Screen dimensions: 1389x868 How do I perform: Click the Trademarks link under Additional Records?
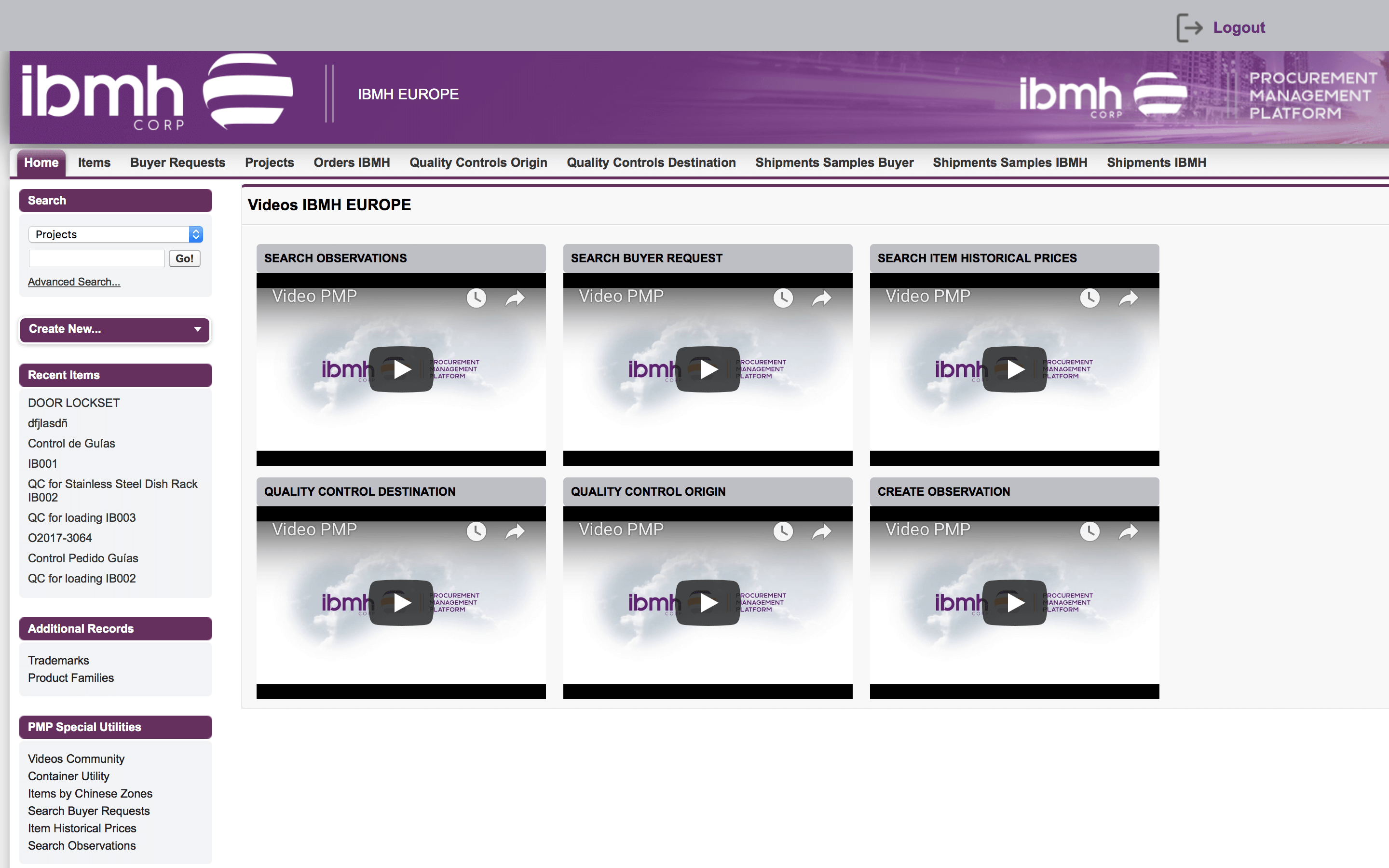click(x=57, y=660)
